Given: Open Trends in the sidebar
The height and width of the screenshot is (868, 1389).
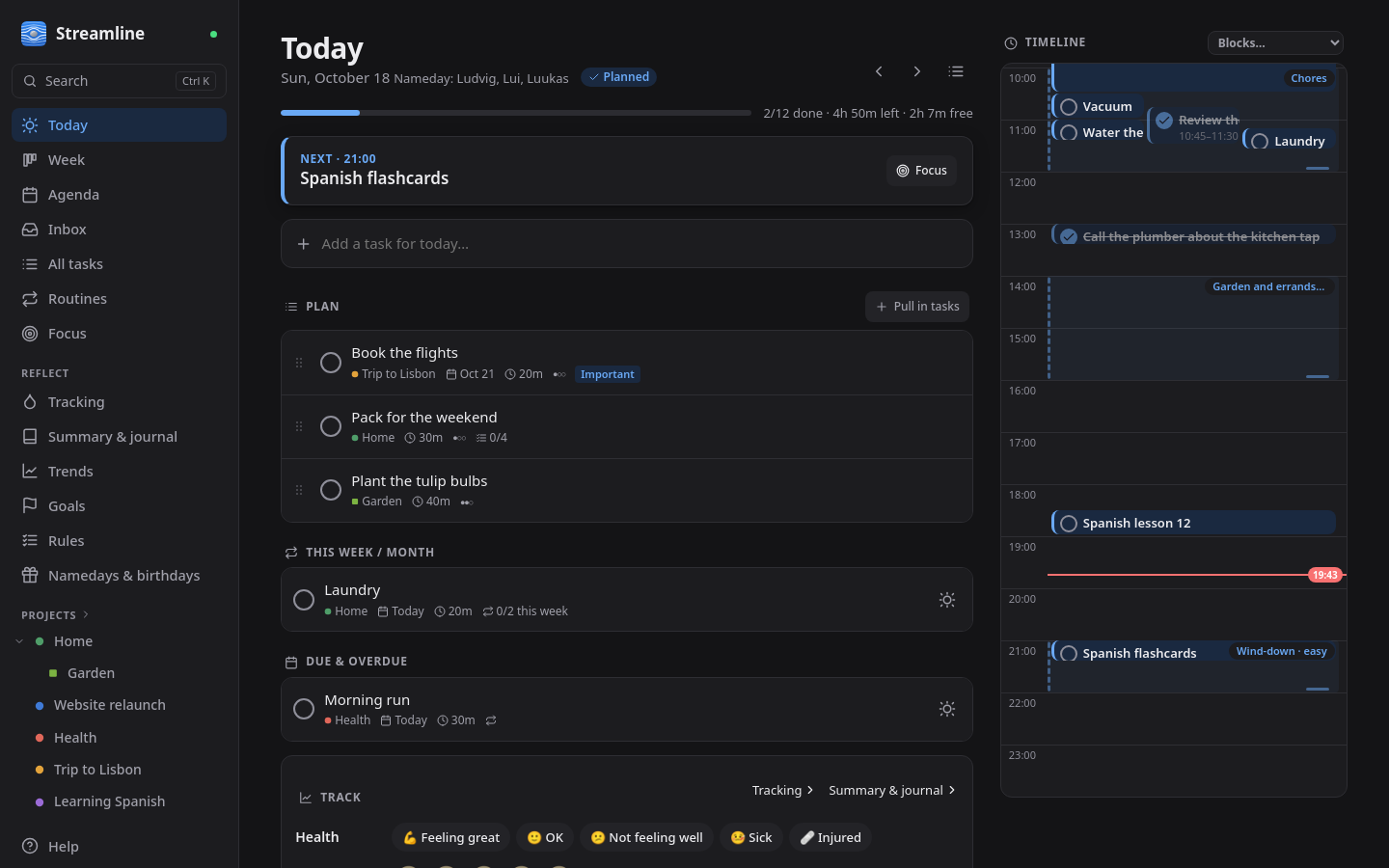Looking at the screenshot, I should [x=119, y=472].
